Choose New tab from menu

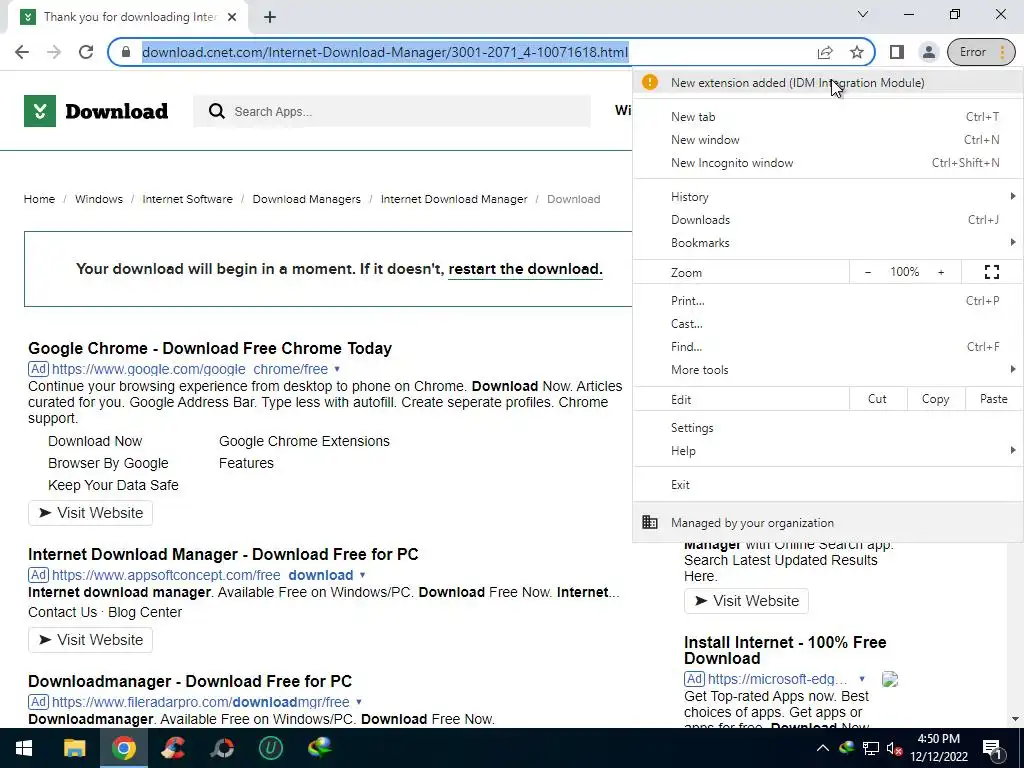(827, 117)
